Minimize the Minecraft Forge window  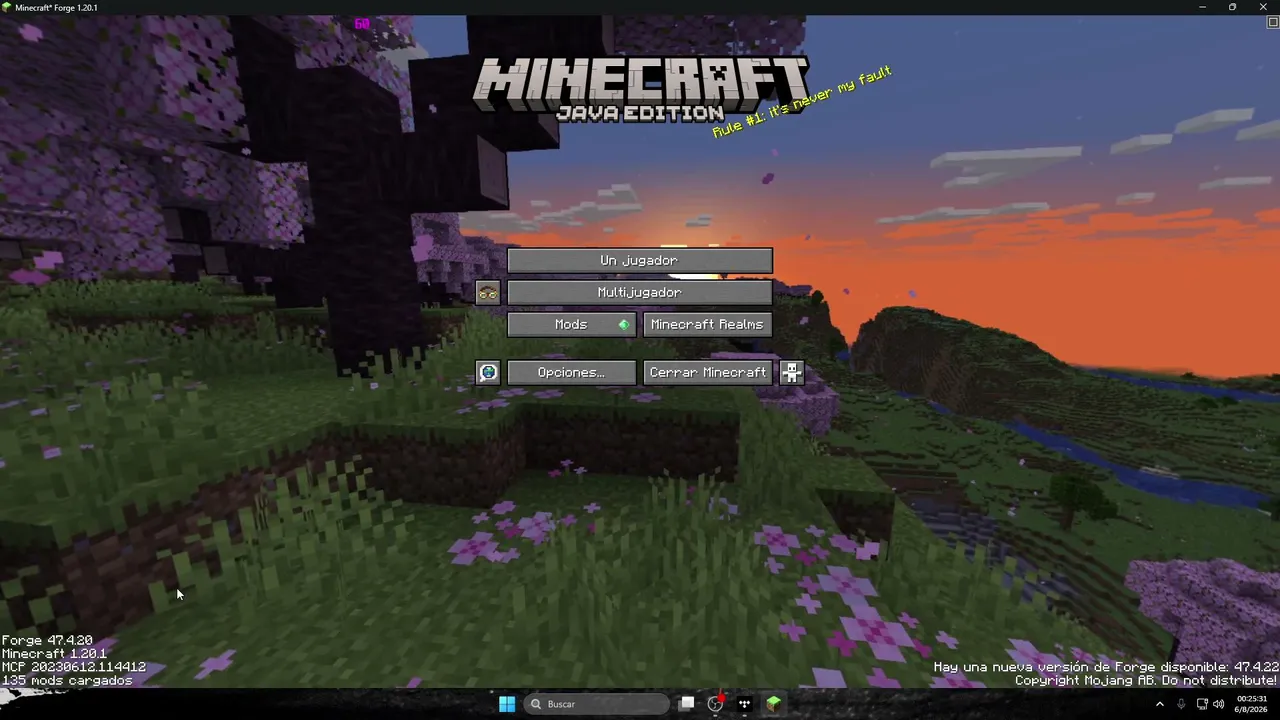click(x=1202, y=7)
